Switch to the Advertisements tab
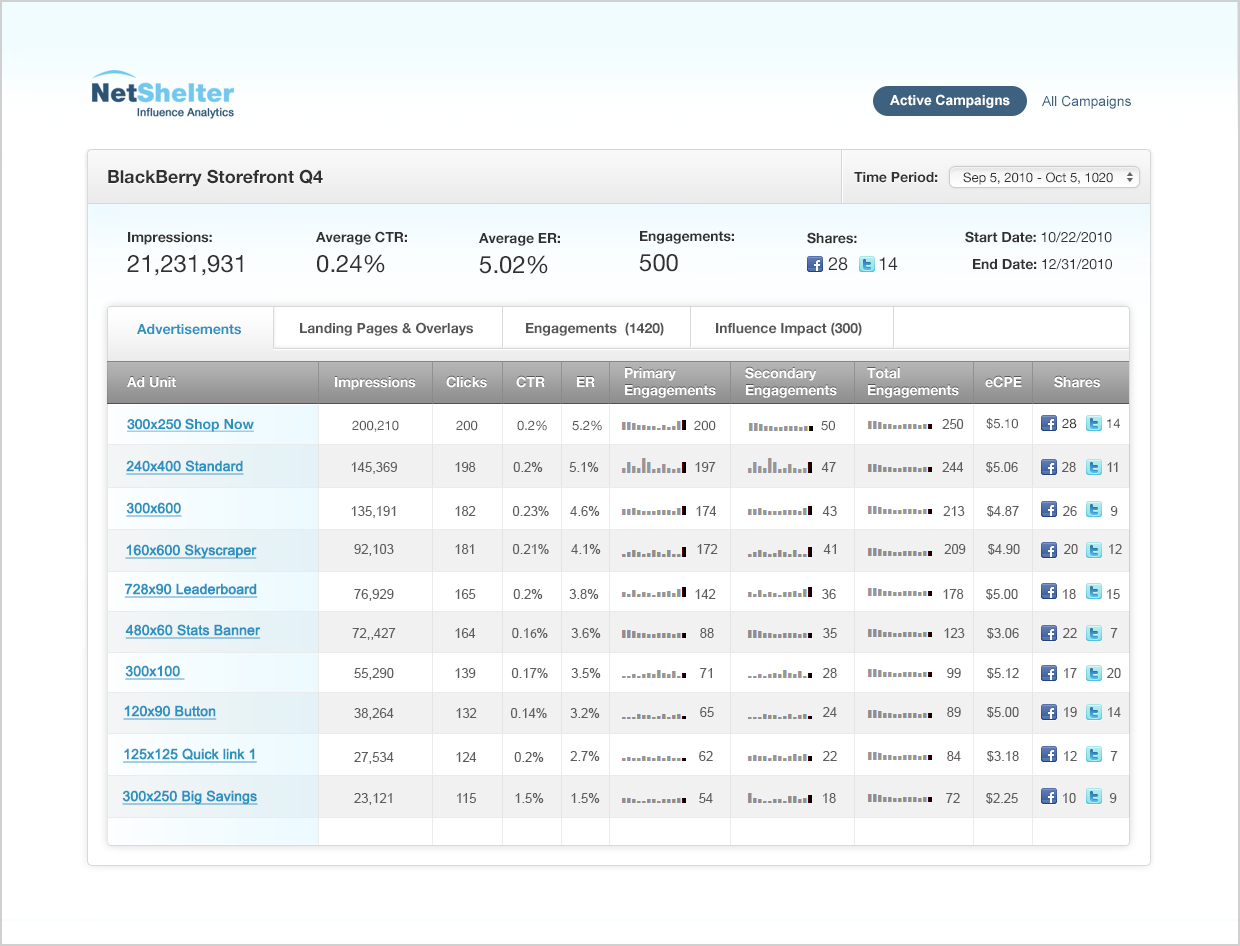 [189, 329]
